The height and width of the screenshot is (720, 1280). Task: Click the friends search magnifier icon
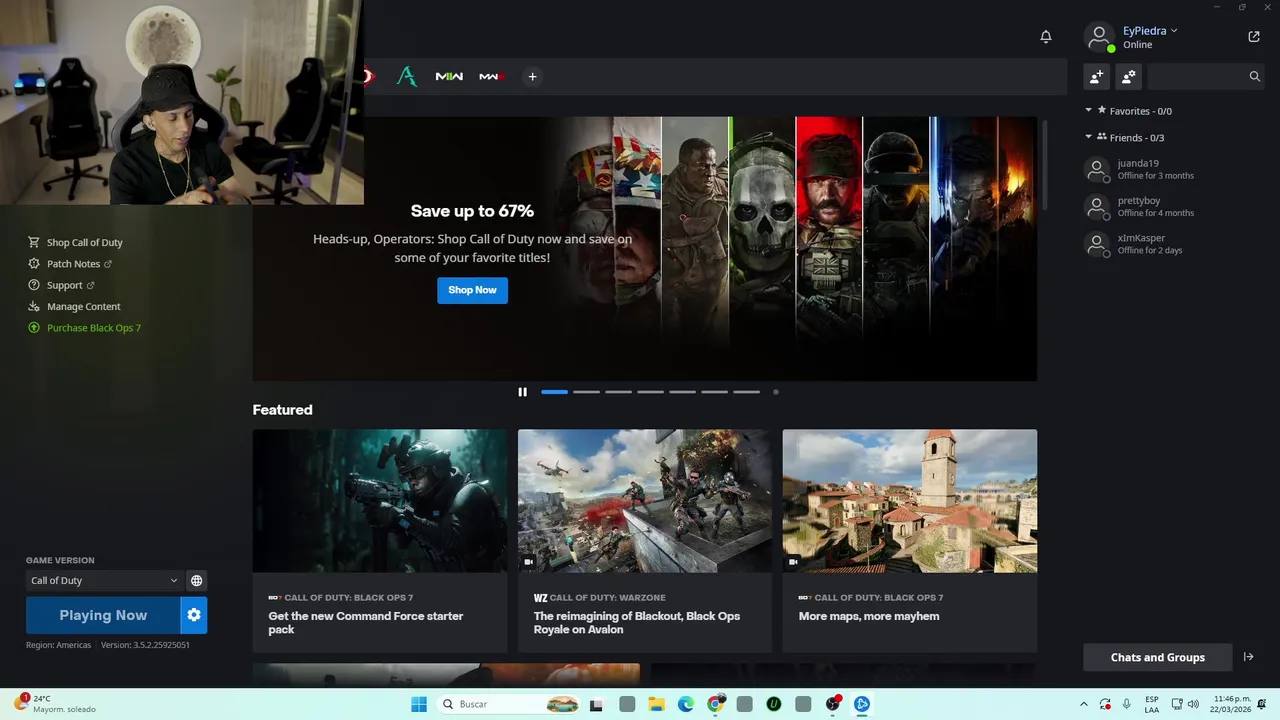point(1254,76)
